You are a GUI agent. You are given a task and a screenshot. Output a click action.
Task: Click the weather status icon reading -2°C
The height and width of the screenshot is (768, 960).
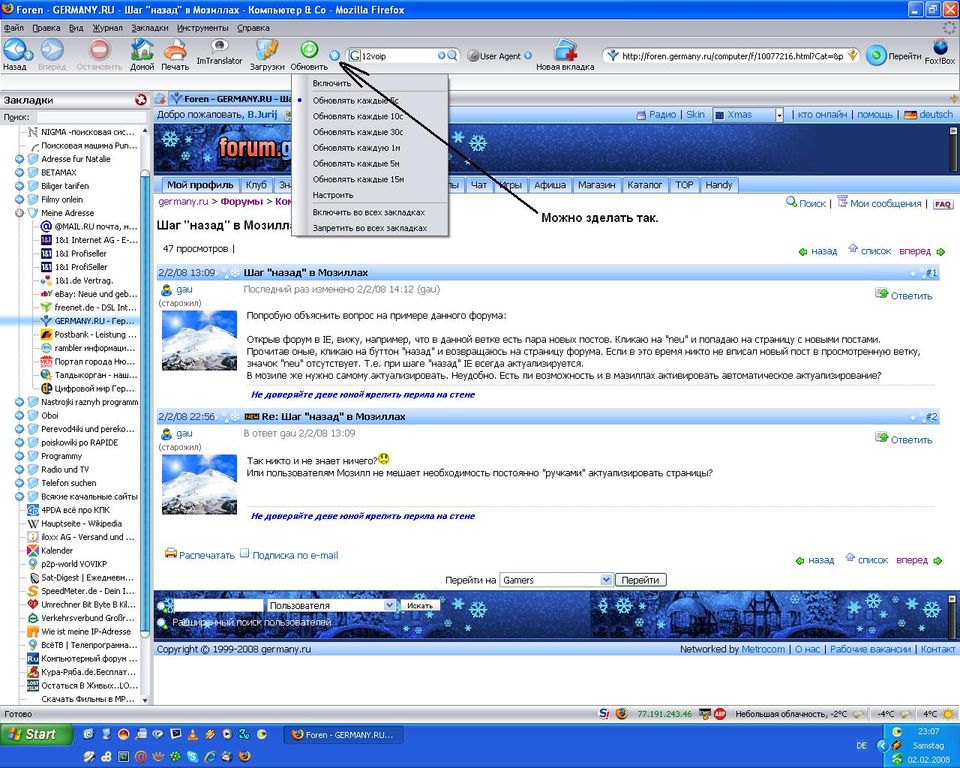[x=858, y=713]
